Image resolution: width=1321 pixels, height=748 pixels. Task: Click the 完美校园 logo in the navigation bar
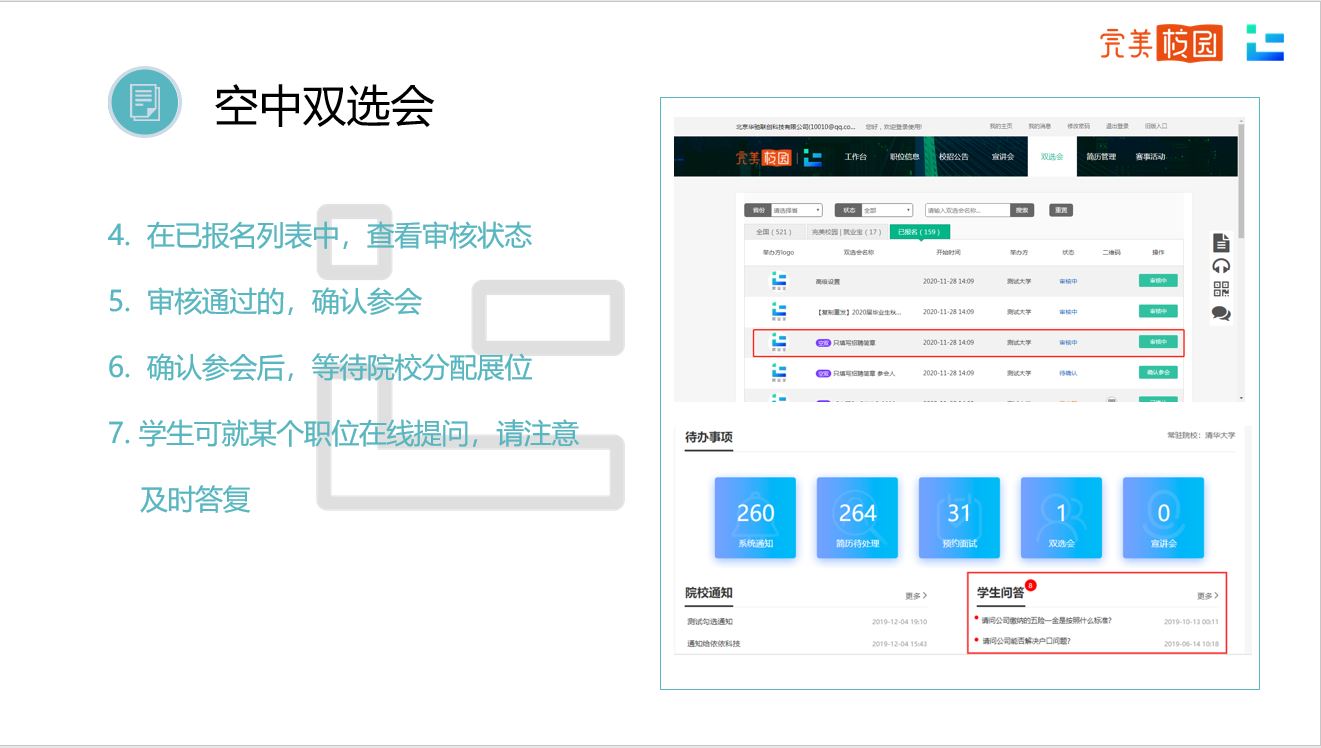click(763, 157)
